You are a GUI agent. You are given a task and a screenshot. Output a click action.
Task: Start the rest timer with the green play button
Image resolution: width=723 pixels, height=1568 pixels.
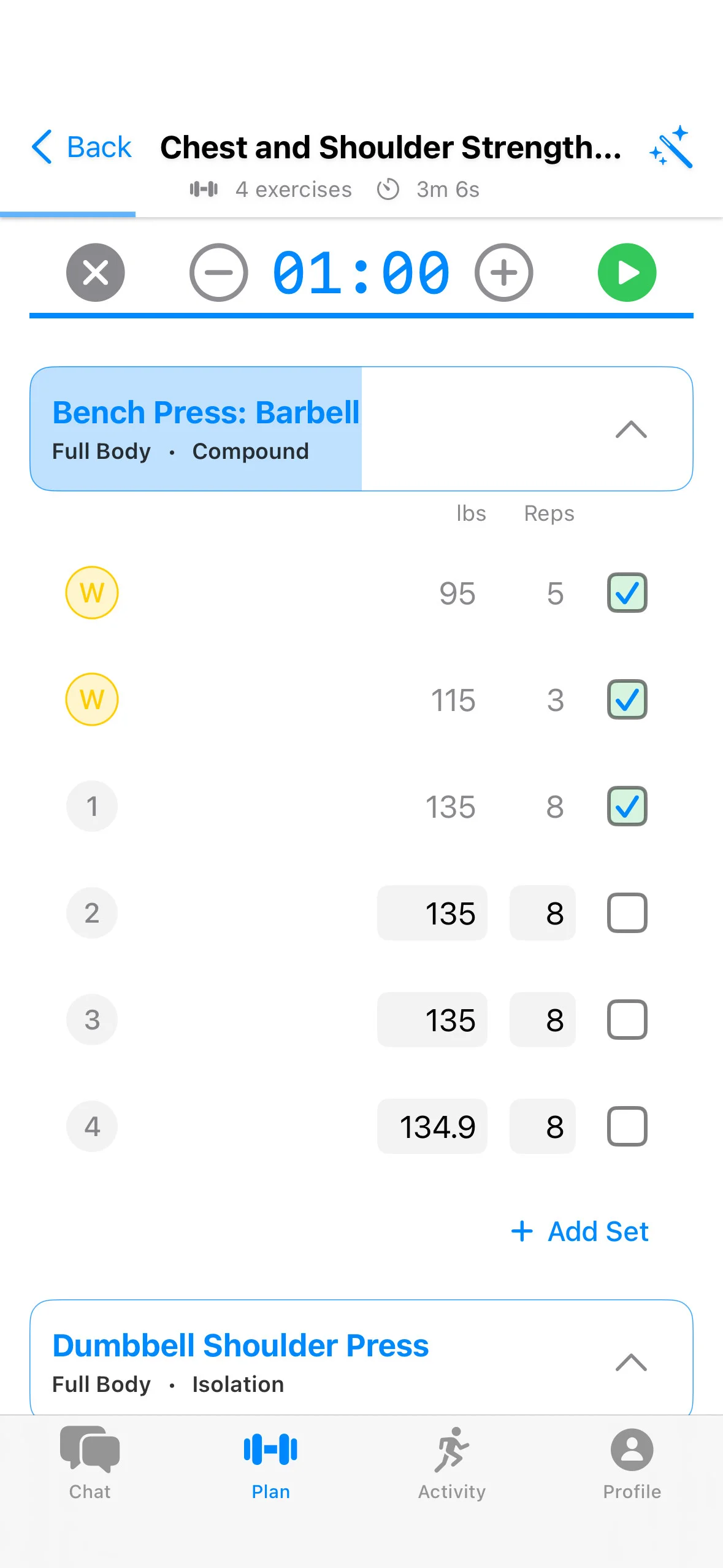pyautogui.click(x=627, y=272)
